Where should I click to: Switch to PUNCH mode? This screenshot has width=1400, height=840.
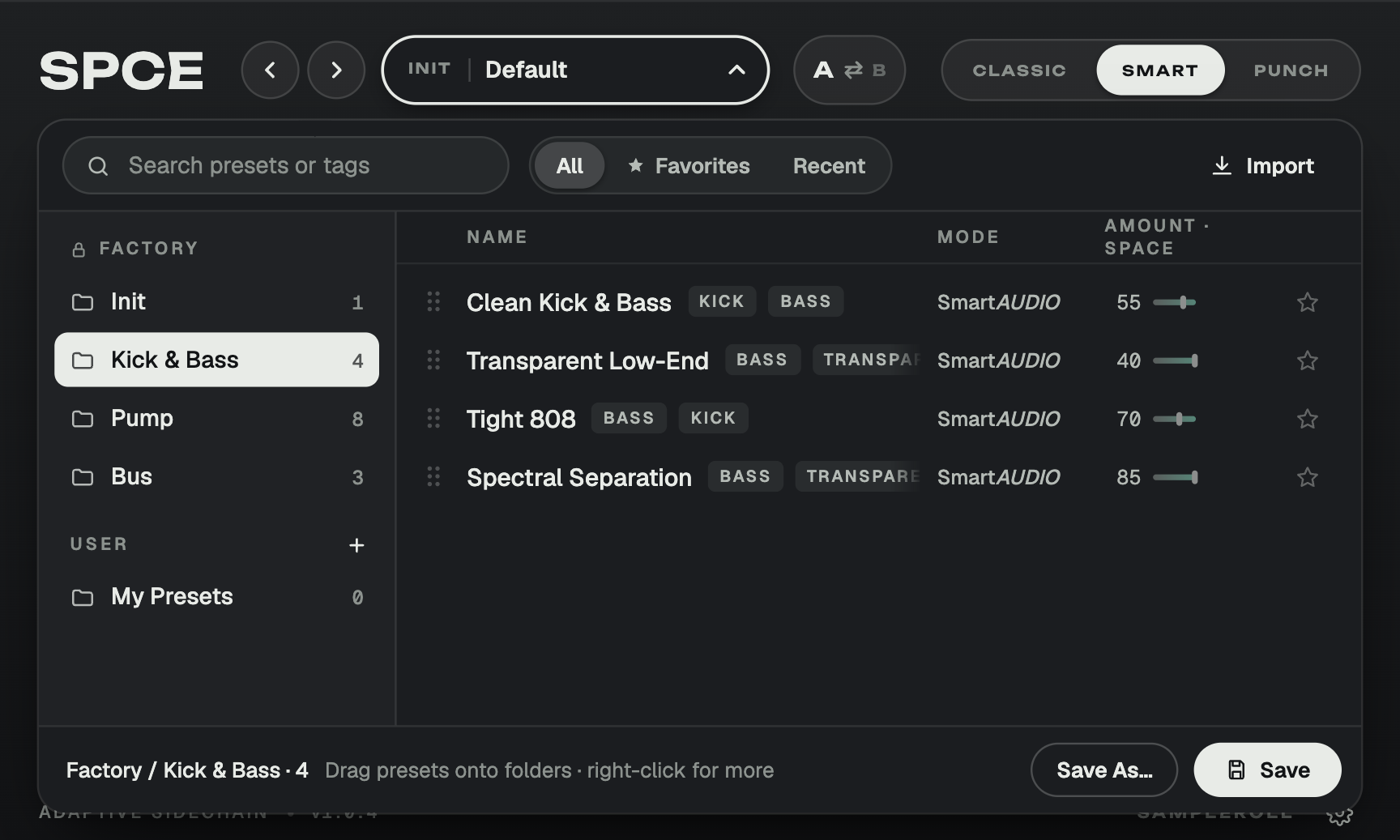(x=1291, y=70)
